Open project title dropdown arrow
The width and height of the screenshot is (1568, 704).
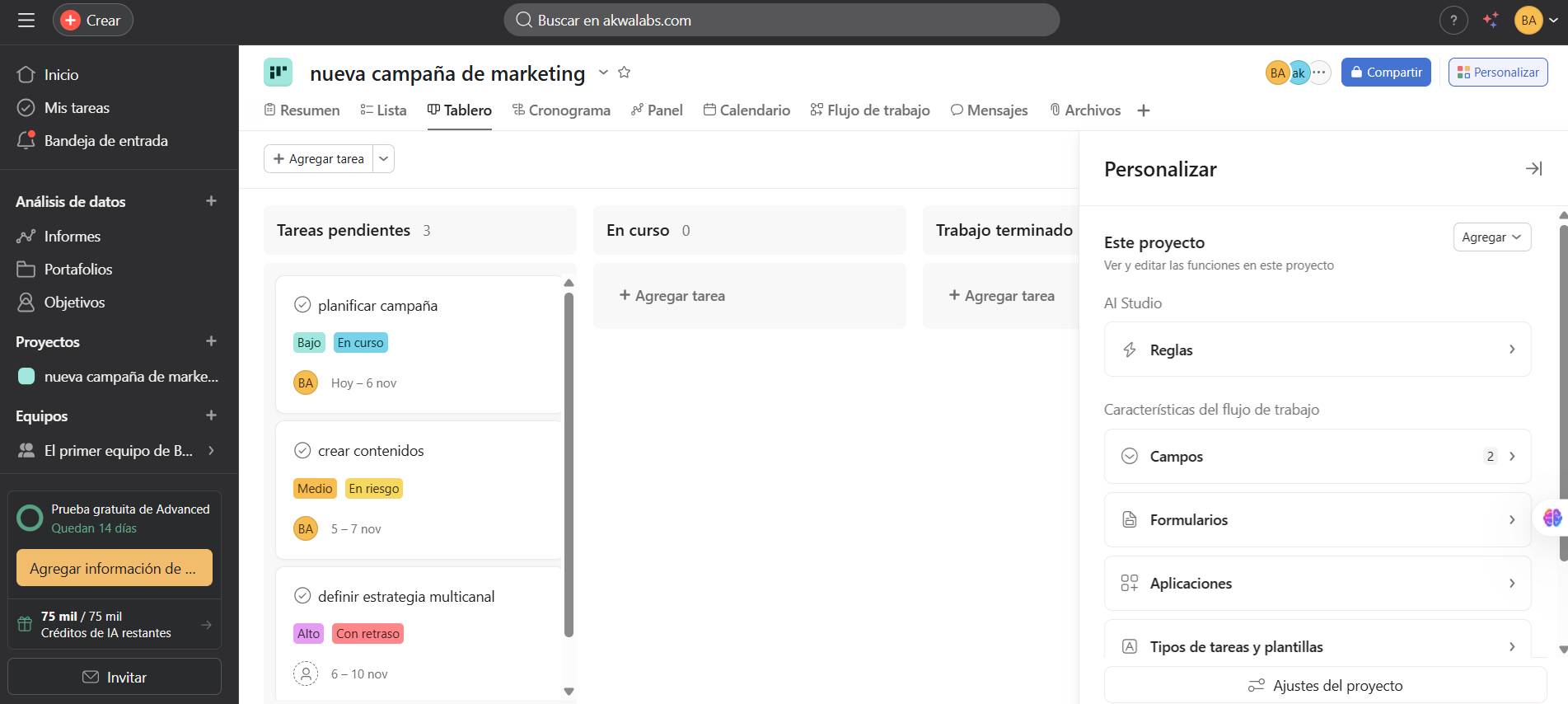pyautogui.click(x=603, y=73)
